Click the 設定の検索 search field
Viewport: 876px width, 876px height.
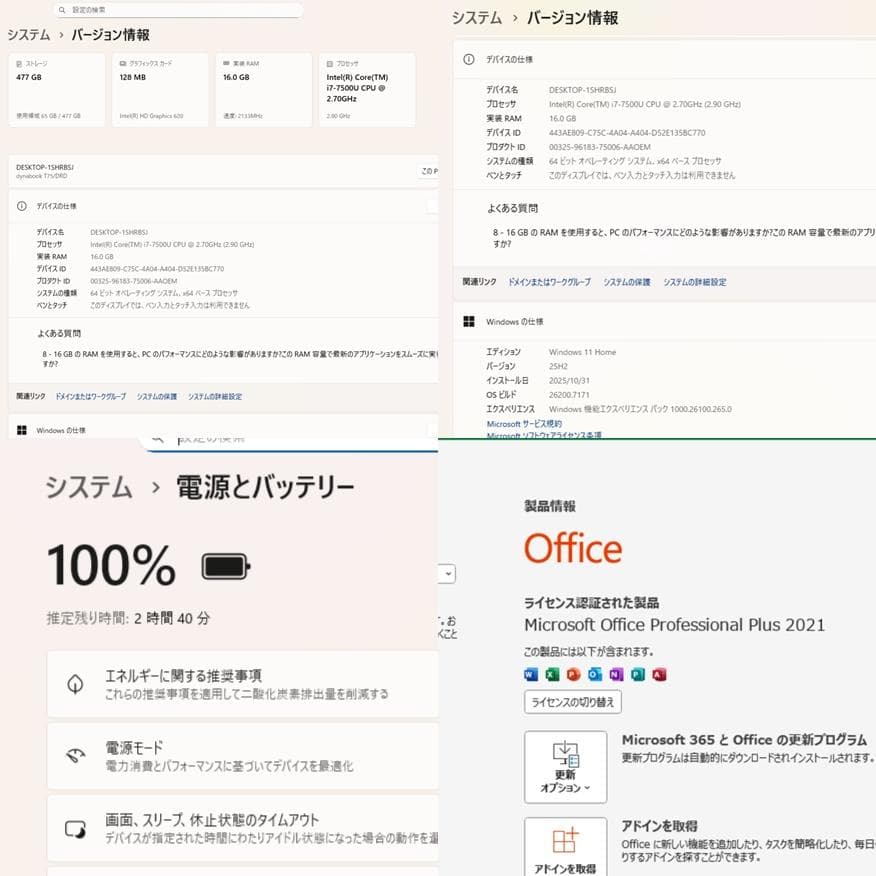coord(176,9)
